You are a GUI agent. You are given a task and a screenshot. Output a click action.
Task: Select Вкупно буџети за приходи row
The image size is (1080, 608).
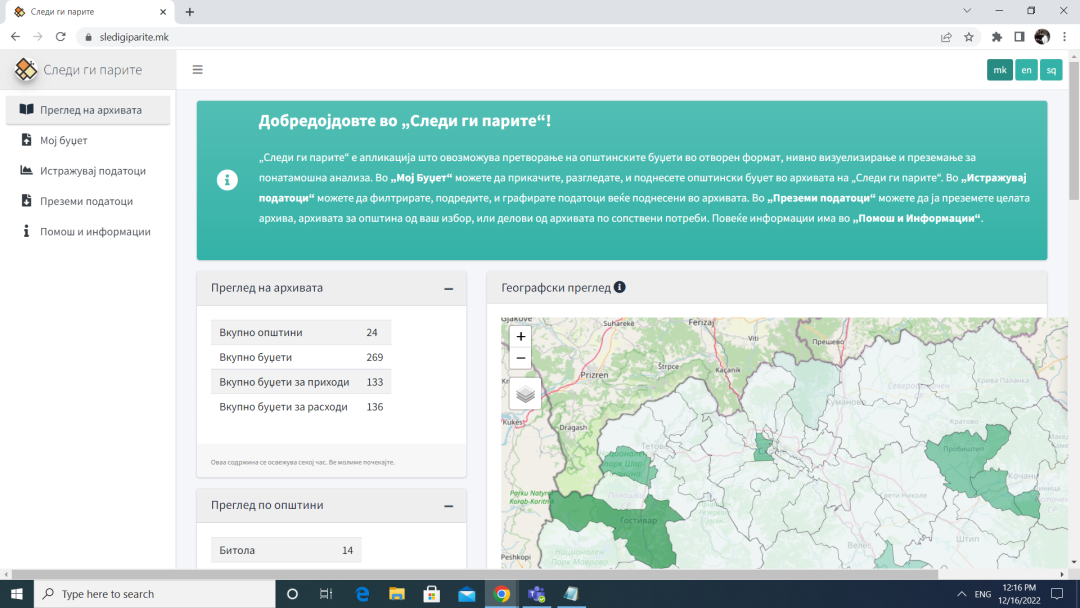301,382
